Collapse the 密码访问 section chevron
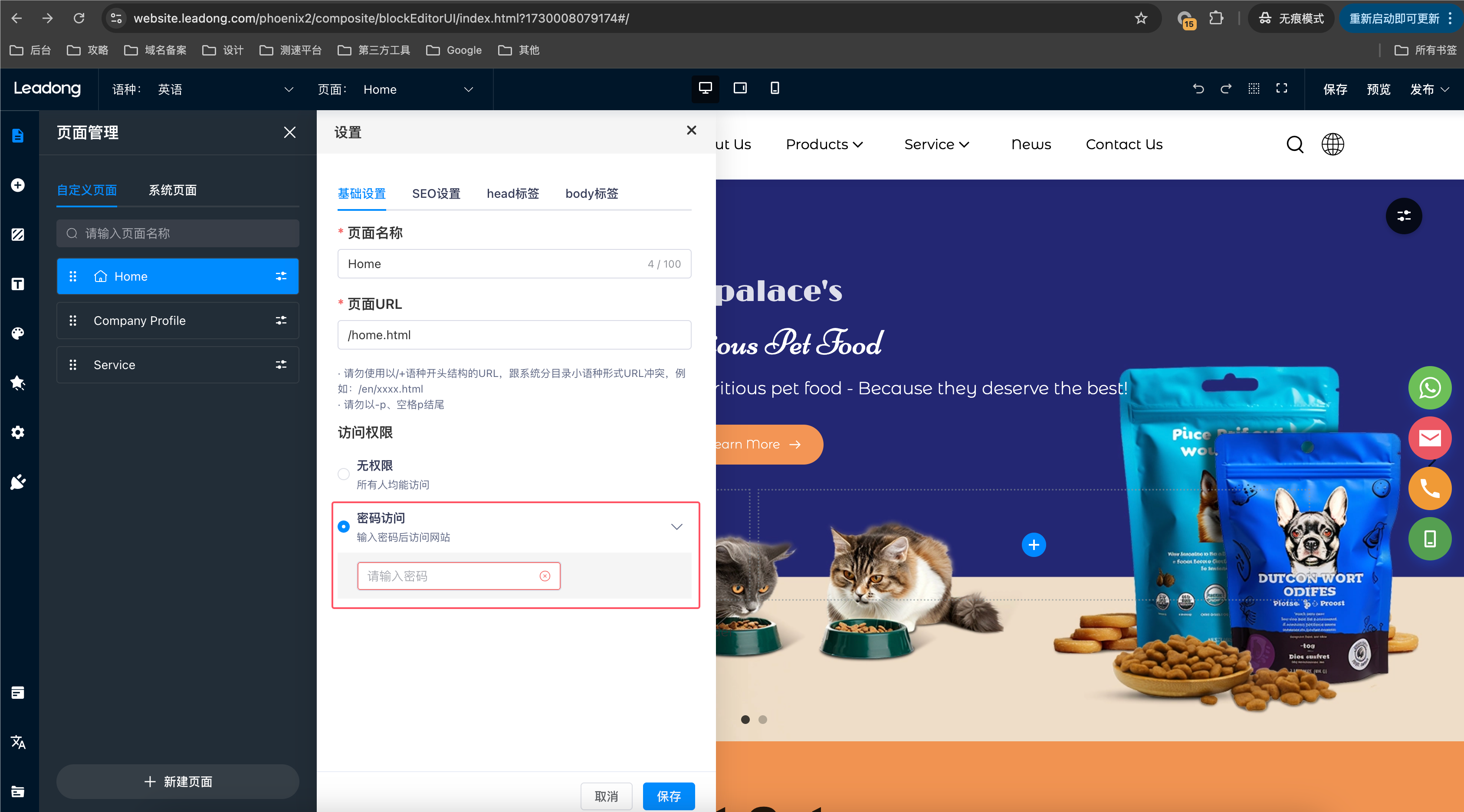This screenshot has width=1464, height=812. coord(676,527)
